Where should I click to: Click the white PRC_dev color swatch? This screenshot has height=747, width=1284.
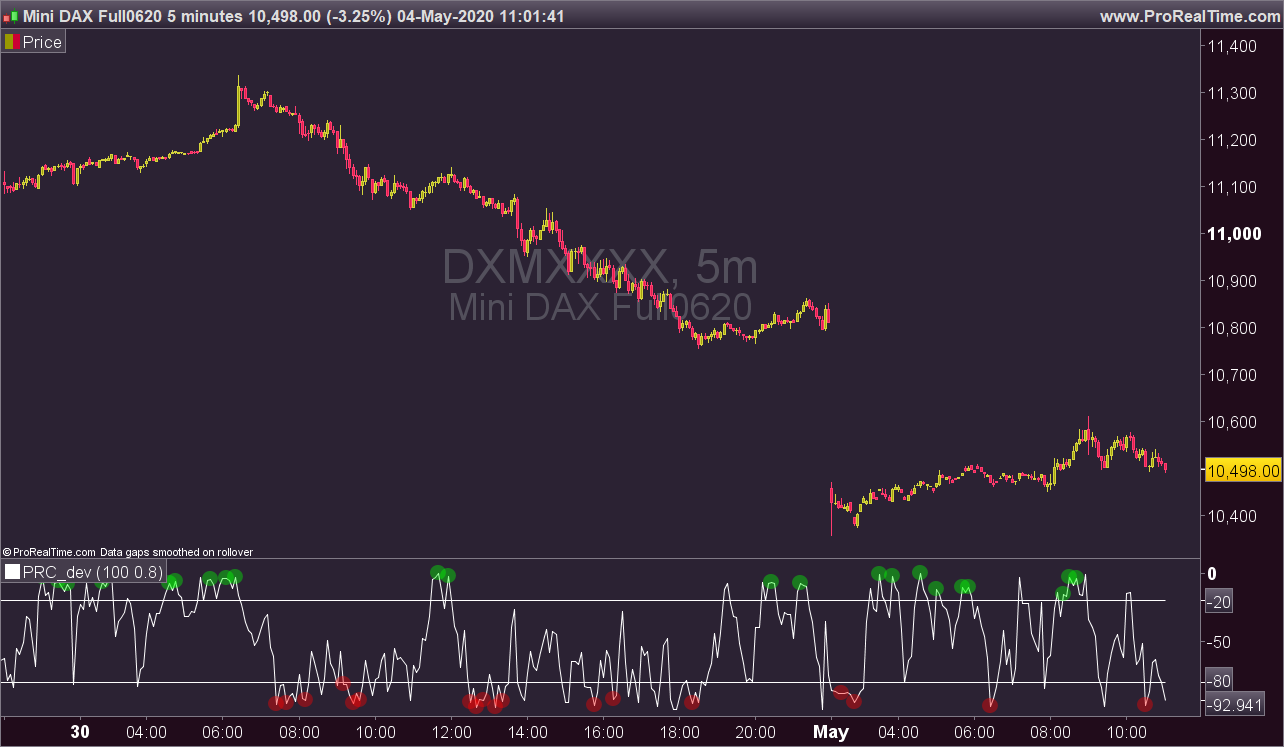[x=12, y=573]
